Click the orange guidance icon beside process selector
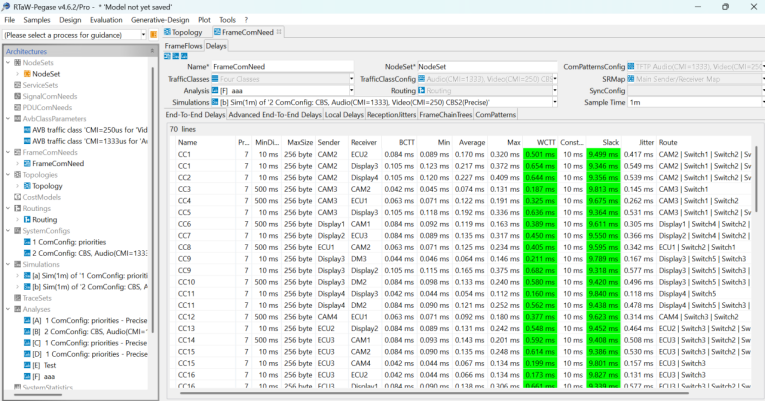Viewport: 765px width, 402px height. 155,35
